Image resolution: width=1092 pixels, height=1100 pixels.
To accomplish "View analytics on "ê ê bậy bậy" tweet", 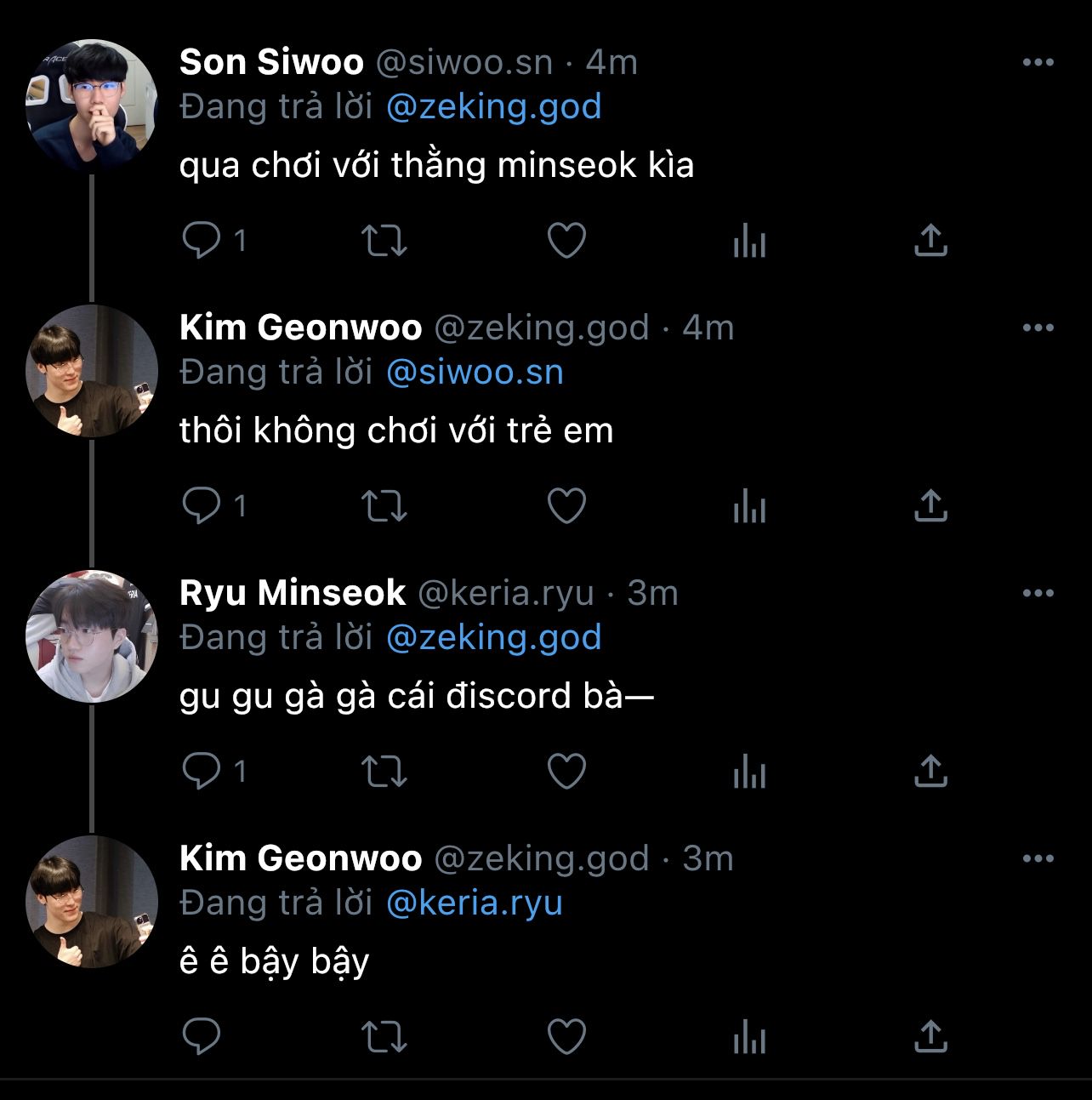I will pos(749,1037).
